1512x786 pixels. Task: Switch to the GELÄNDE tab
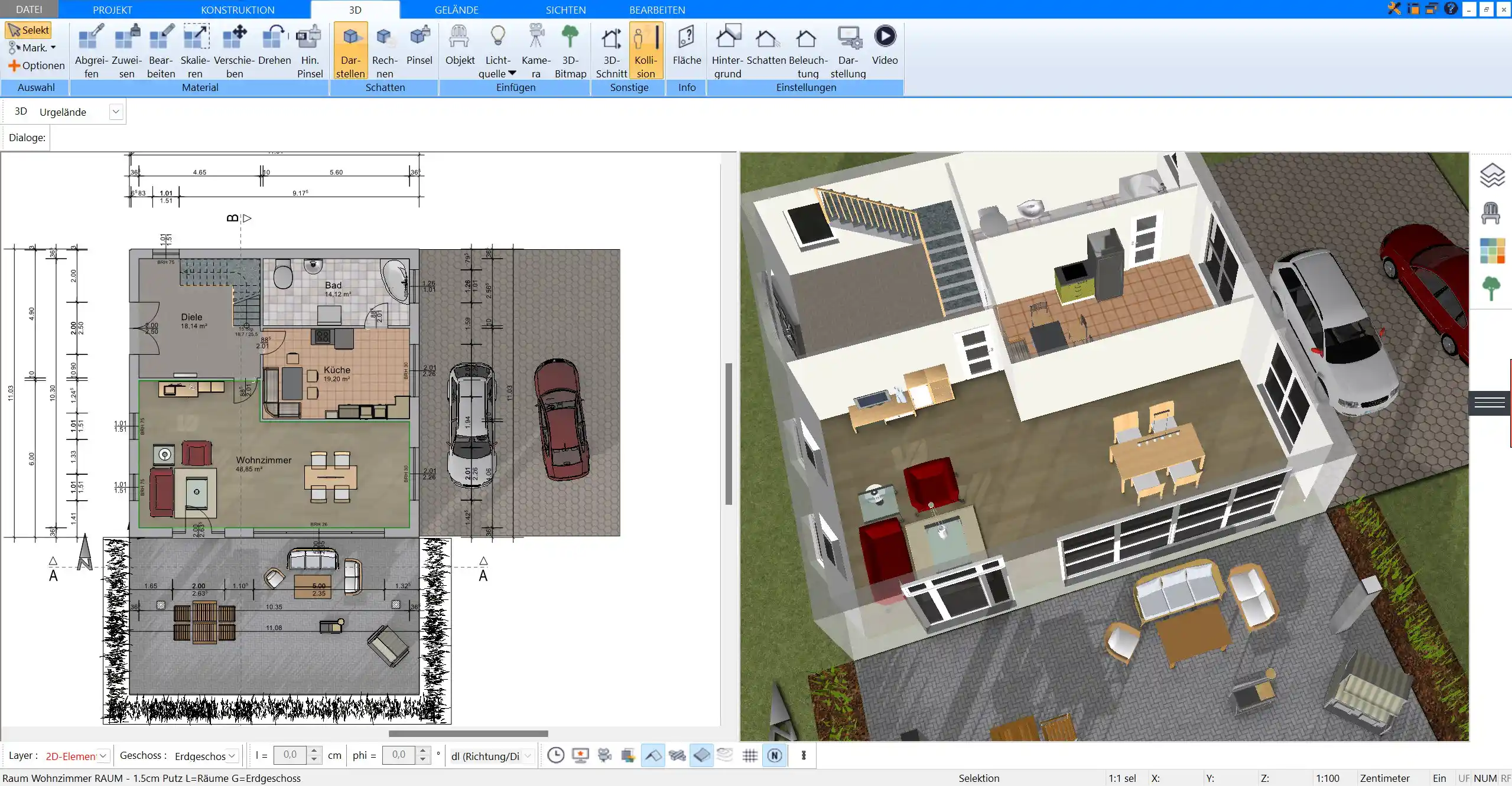pyautogui.click(x=456, y=10)
